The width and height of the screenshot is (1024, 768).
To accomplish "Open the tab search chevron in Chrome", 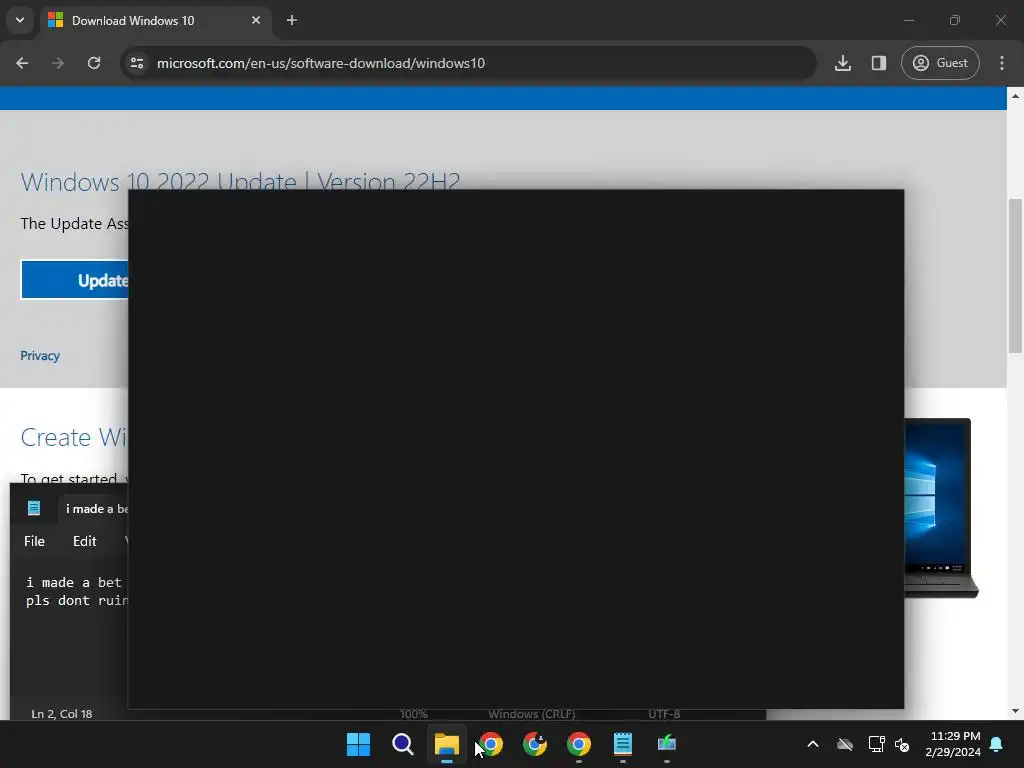I will 20,20.
